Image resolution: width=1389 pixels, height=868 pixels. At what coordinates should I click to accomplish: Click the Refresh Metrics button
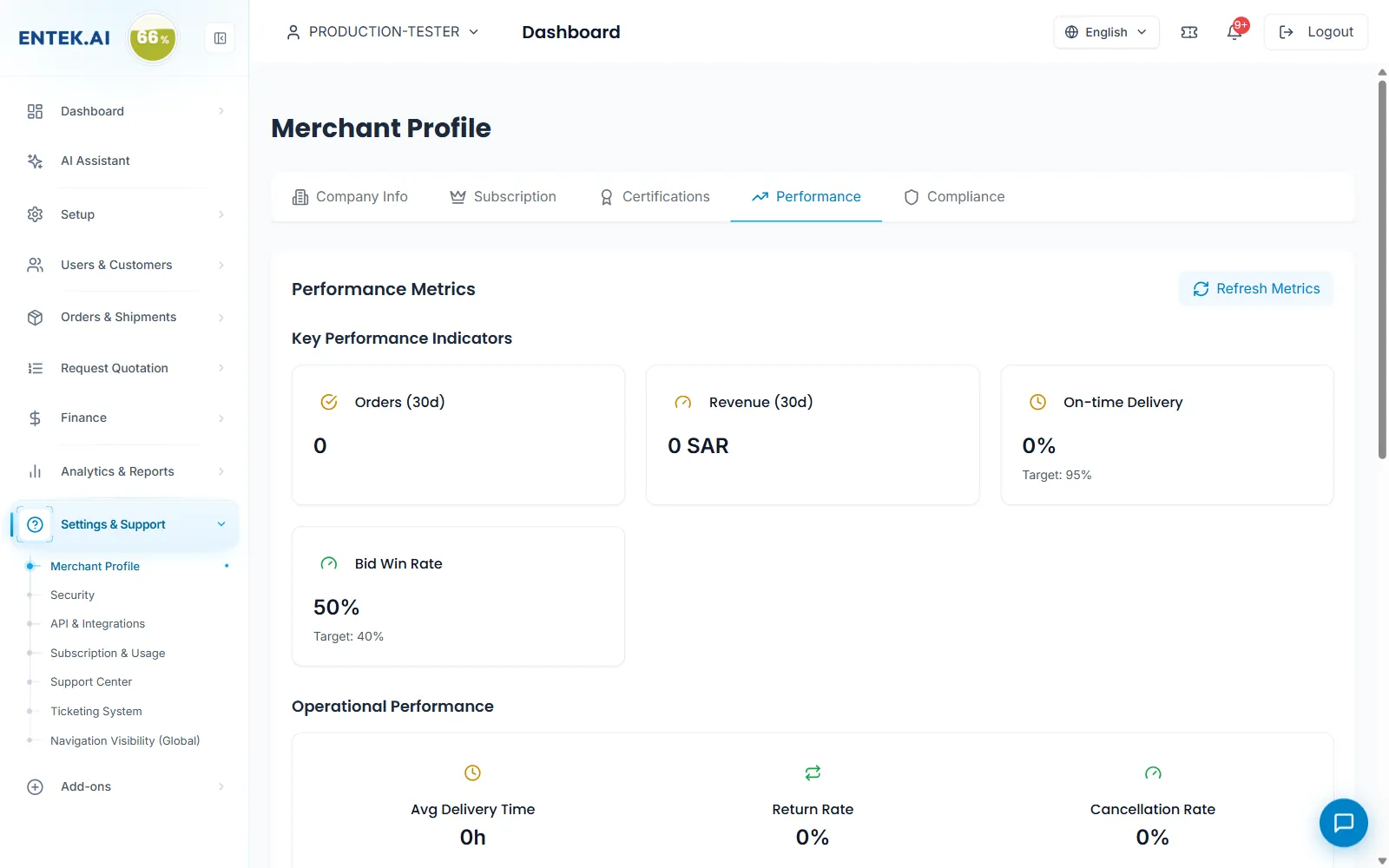pyautogui.click(x=1256, y=289)
